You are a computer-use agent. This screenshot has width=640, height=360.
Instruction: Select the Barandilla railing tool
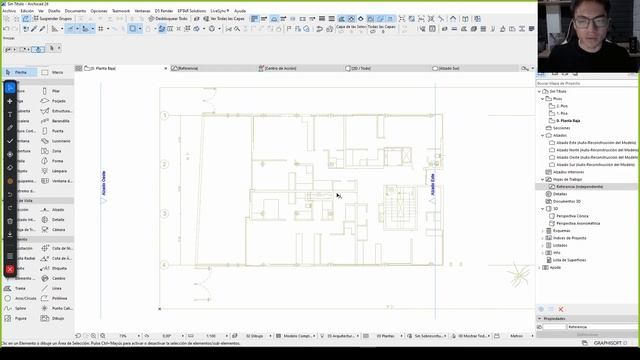56,121
